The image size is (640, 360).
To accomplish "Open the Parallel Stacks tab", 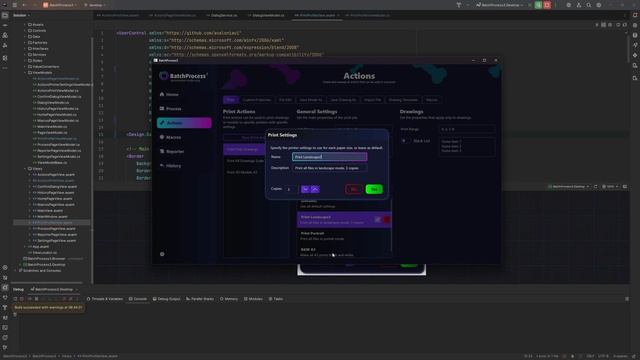I will point(200,299).
